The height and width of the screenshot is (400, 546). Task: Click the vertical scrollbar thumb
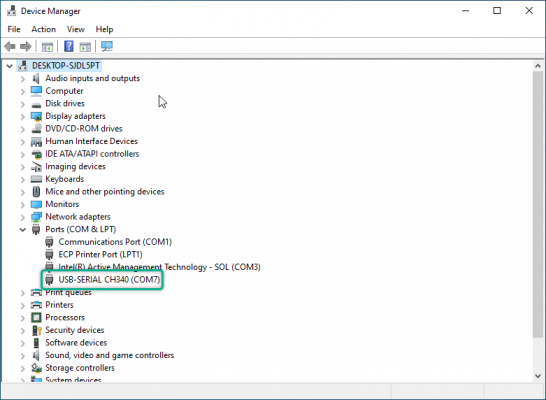[538, 204]
